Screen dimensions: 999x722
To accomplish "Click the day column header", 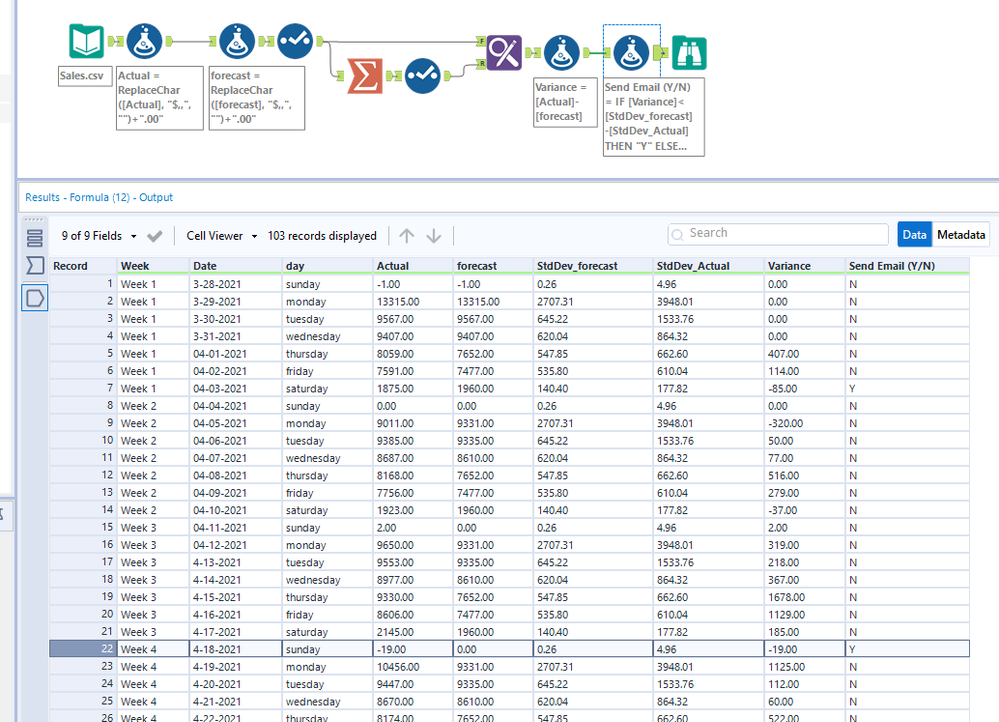I will (x=327, y=266).
